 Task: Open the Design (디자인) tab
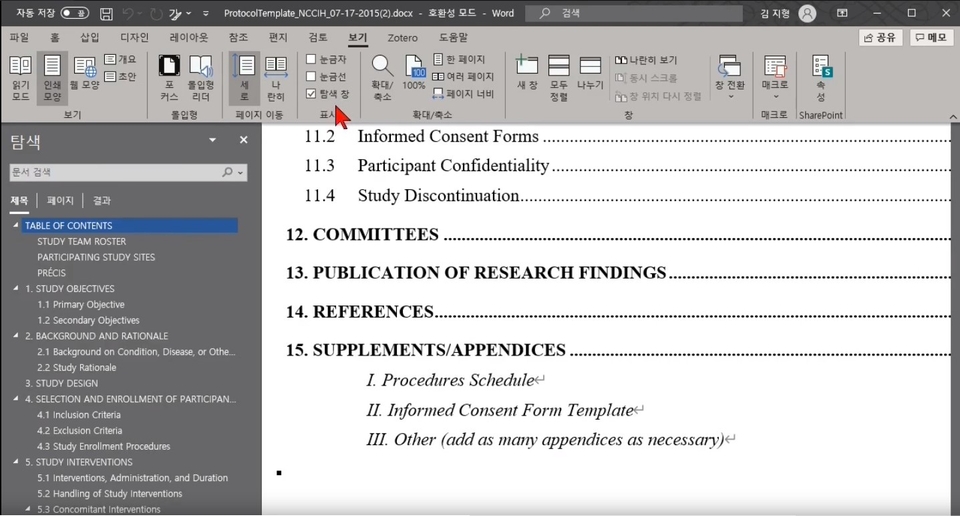pyautogui.click(x=135, y=37)
